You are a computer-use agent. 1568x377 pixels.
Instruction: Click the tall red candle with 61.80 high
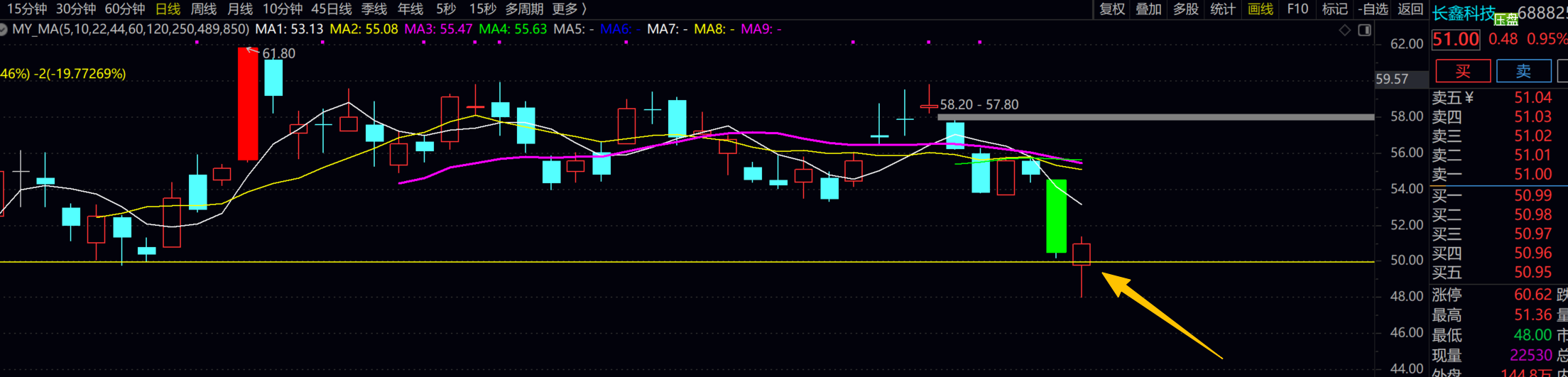pyautogui.click(x=248, y=104)
